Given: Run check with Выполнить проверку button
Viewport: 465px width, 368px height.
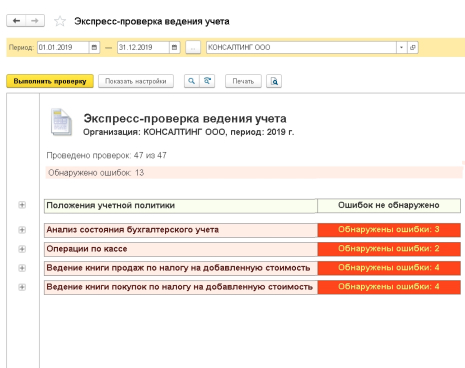Looking at the screenshot, I should (50, 81).
